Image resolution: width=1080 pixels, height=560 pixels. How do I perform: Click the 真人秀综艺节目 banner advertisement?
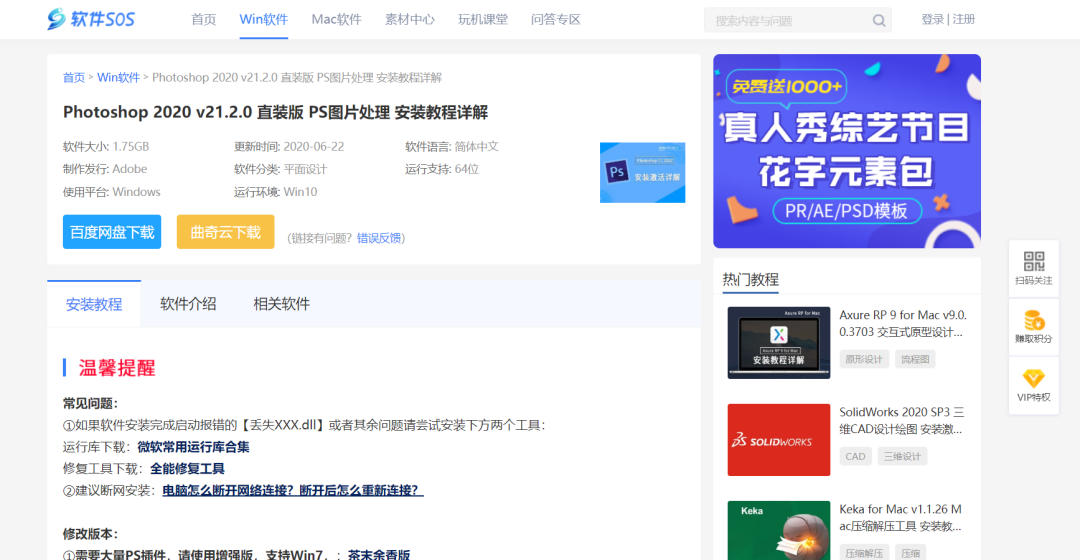tap(846, 151)
